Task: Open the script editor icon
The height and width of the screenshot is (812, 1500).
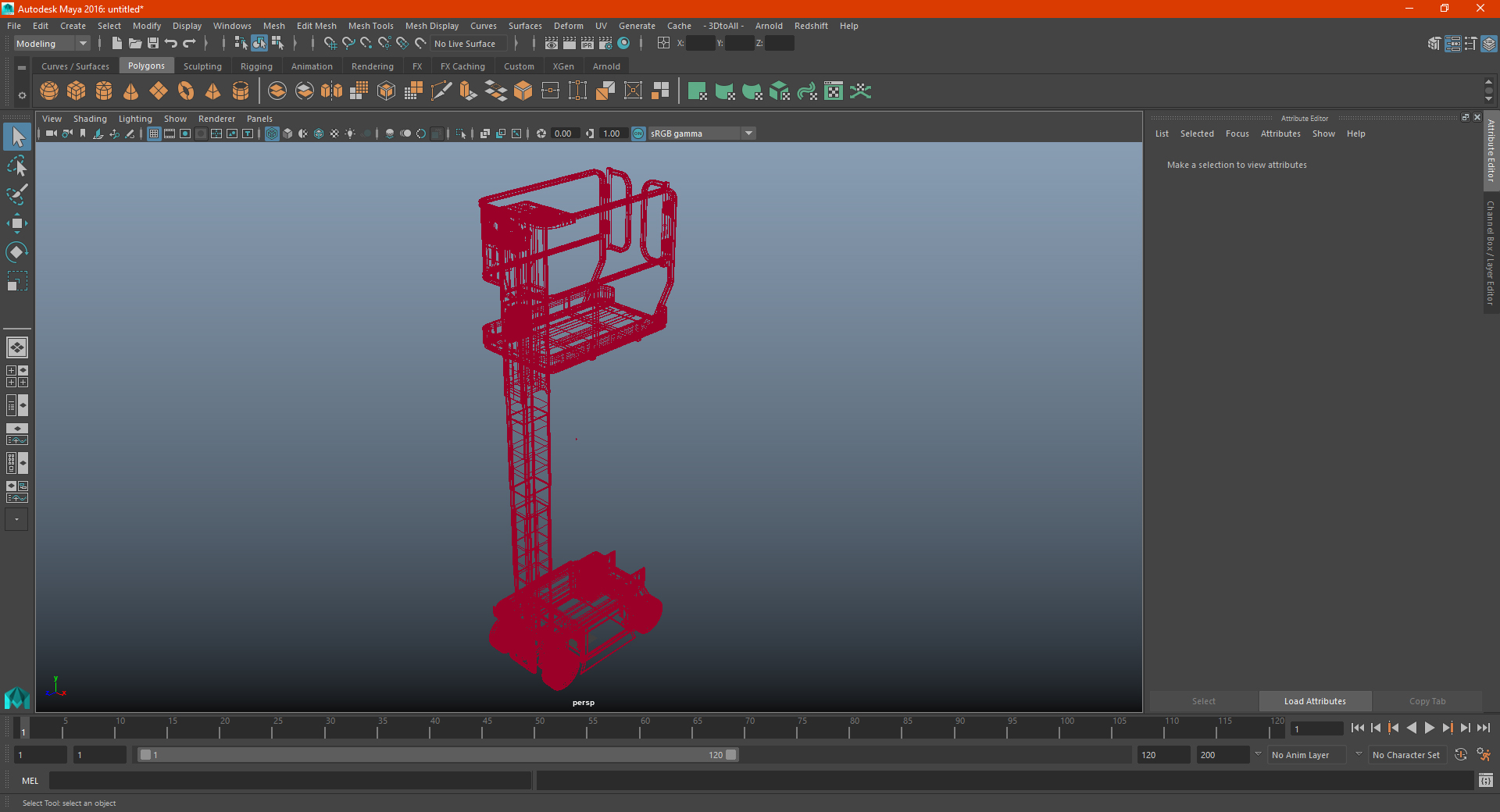Action: [1486, 781]
